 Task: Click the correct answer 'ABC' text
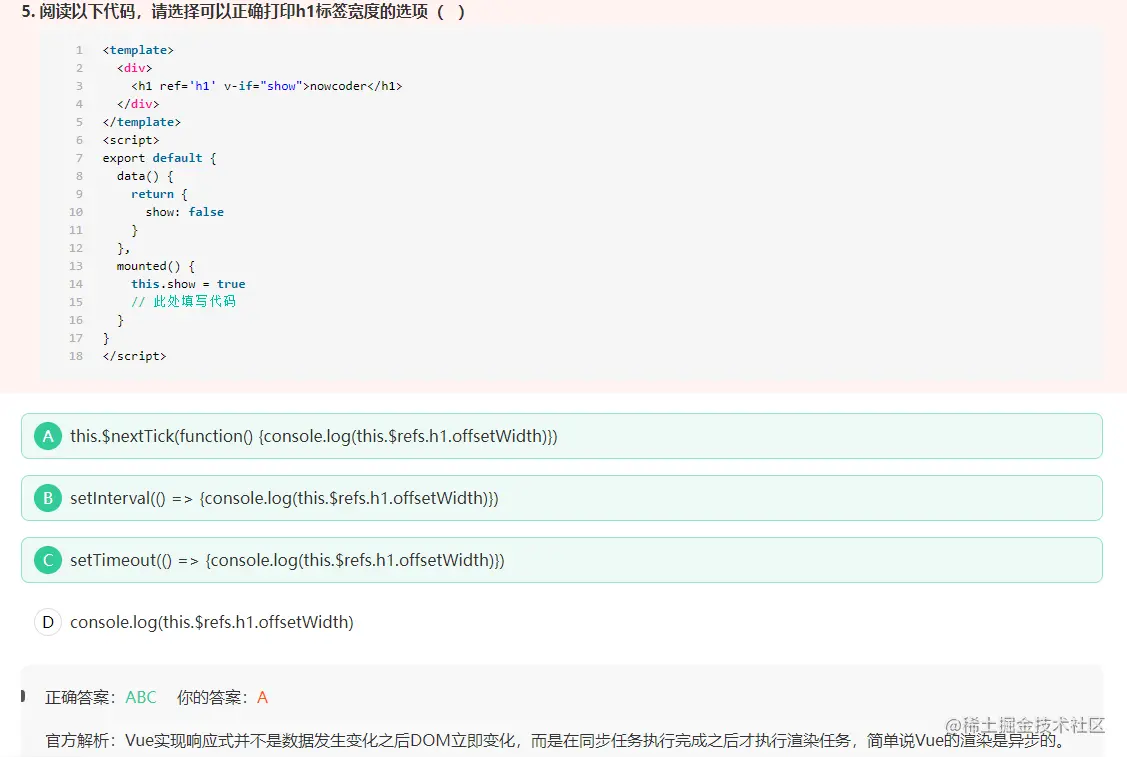pos(141,697)
